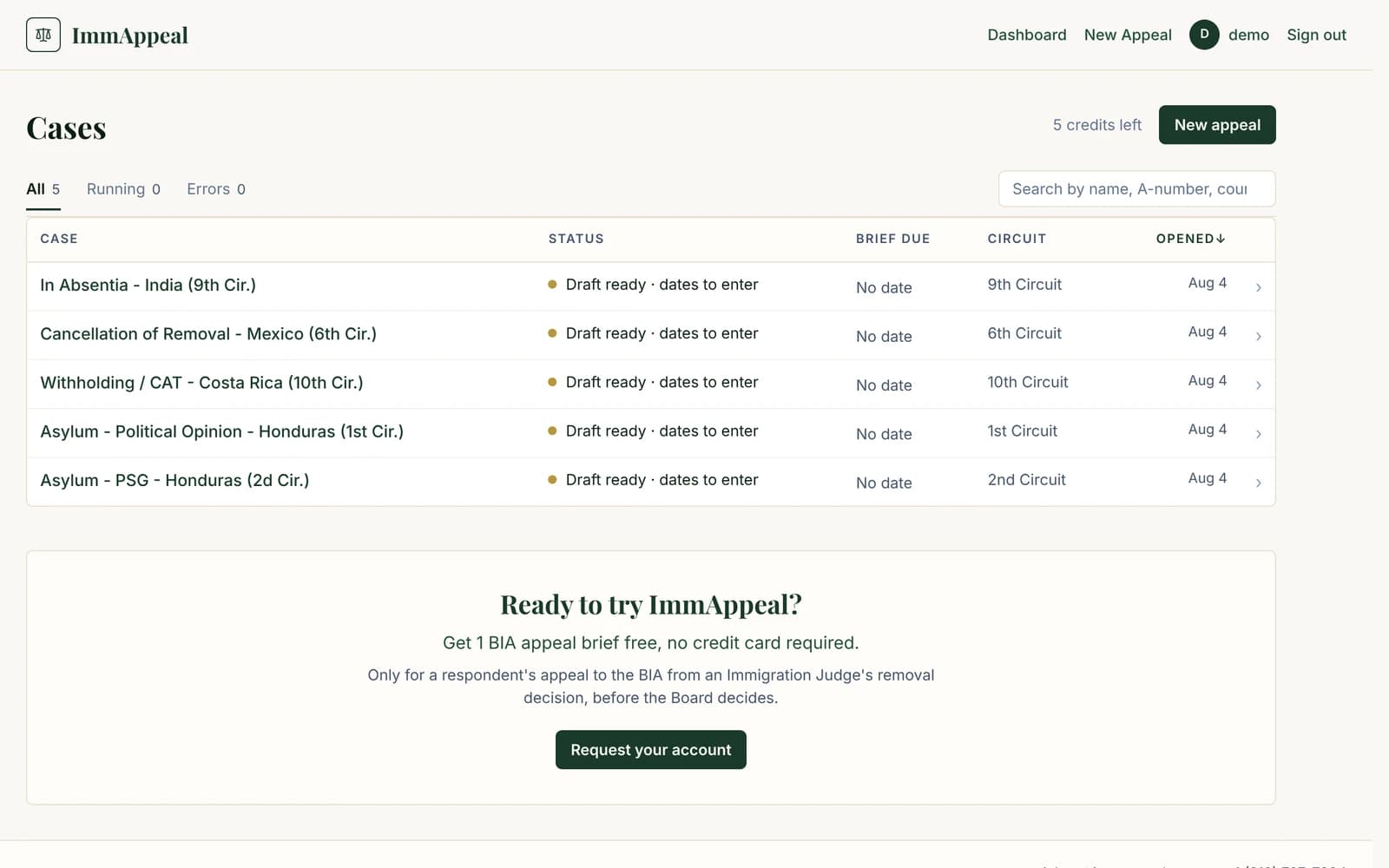Click the dark New appeal button
The image size is (1389, 868).
[x=1217, y=125]
